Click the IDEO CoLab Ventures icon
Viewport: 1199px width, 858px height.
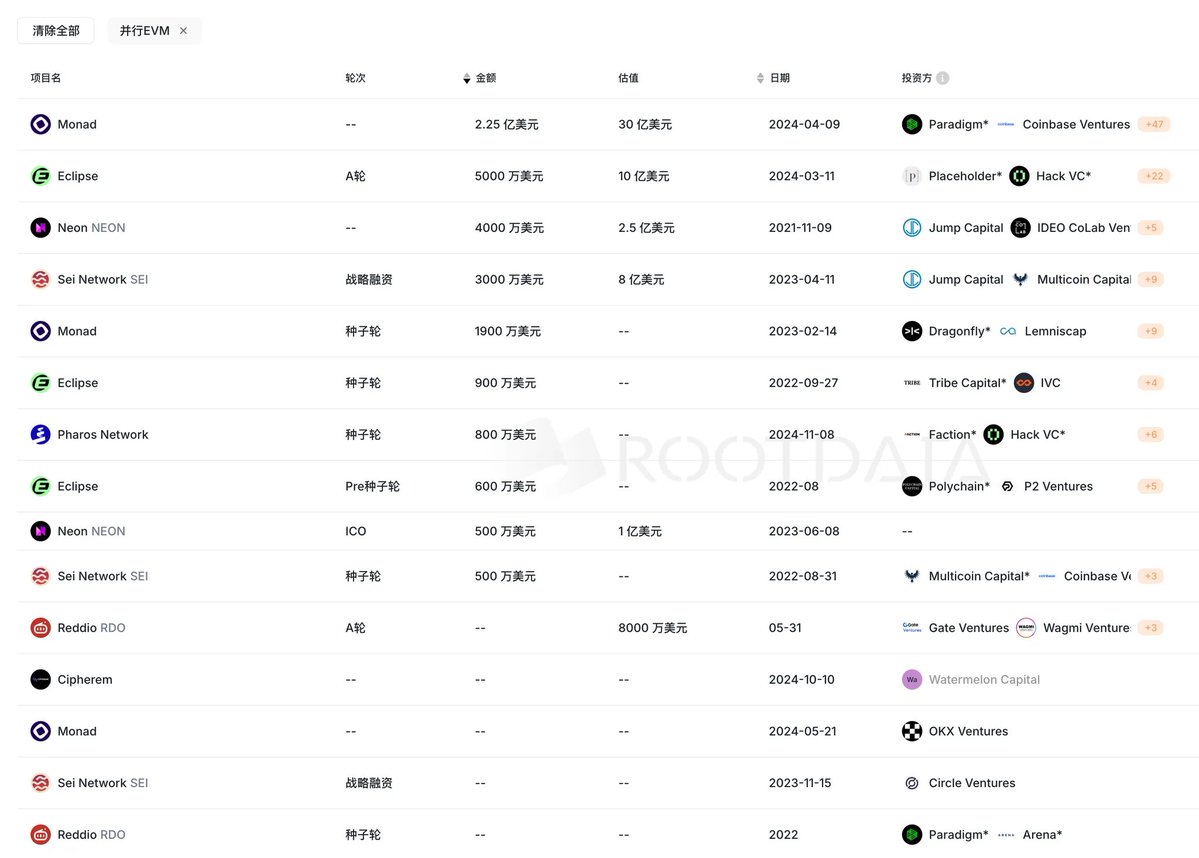pyautogui.click(x=1020, y=228)
